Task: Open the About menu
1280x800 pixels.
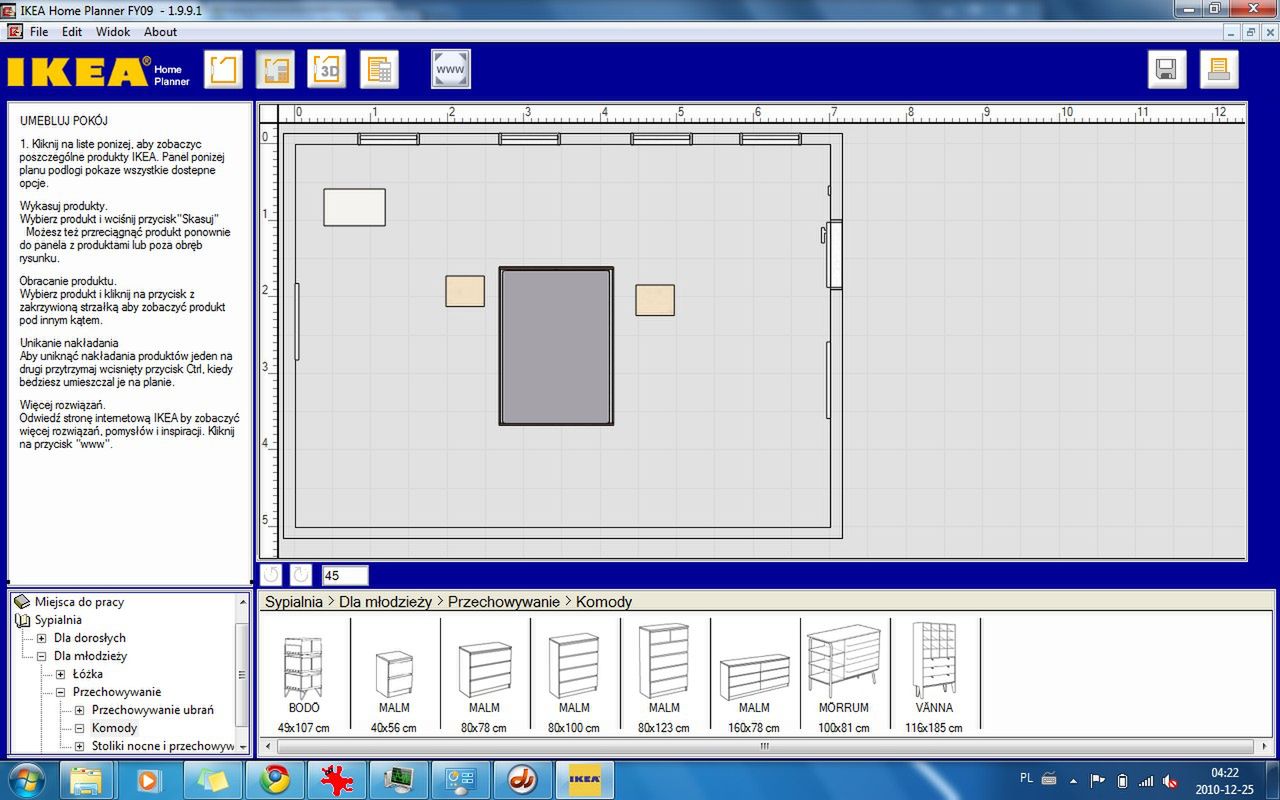Action: point(160,32)
